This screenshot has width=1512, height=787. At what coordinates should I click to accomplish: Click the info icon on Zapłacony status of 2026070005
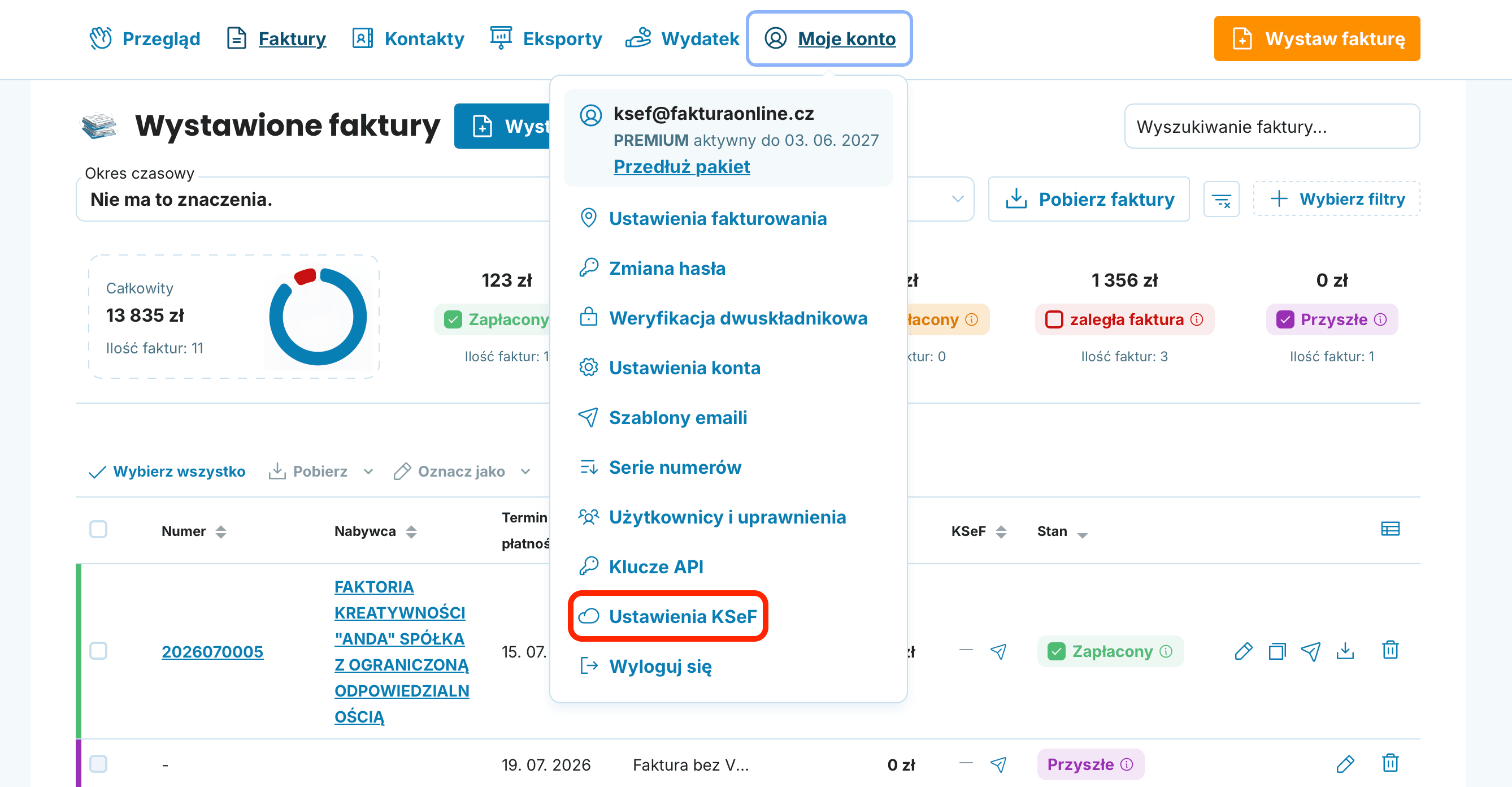(x=1166, y=651)
